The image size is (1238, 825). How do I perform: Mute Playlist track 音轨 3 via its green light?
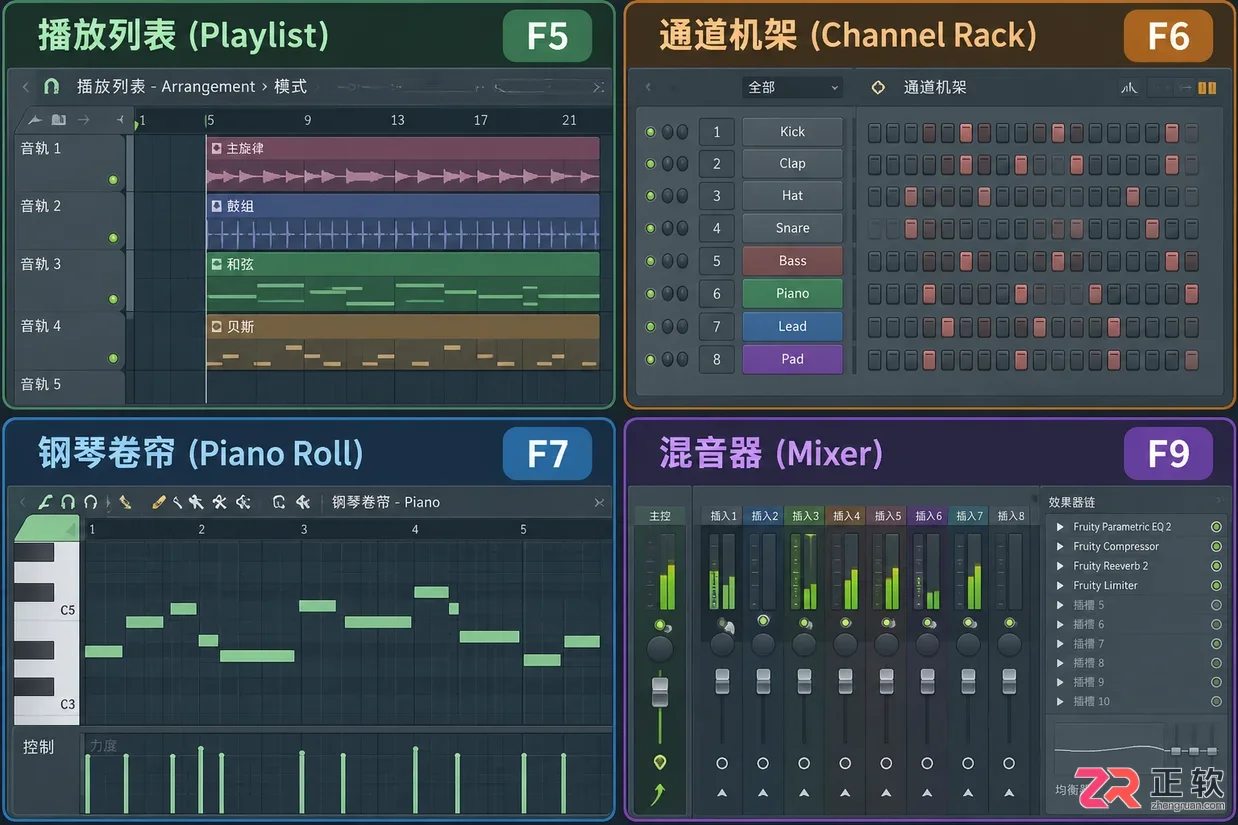pyautogui.click(x=113, y=299)
